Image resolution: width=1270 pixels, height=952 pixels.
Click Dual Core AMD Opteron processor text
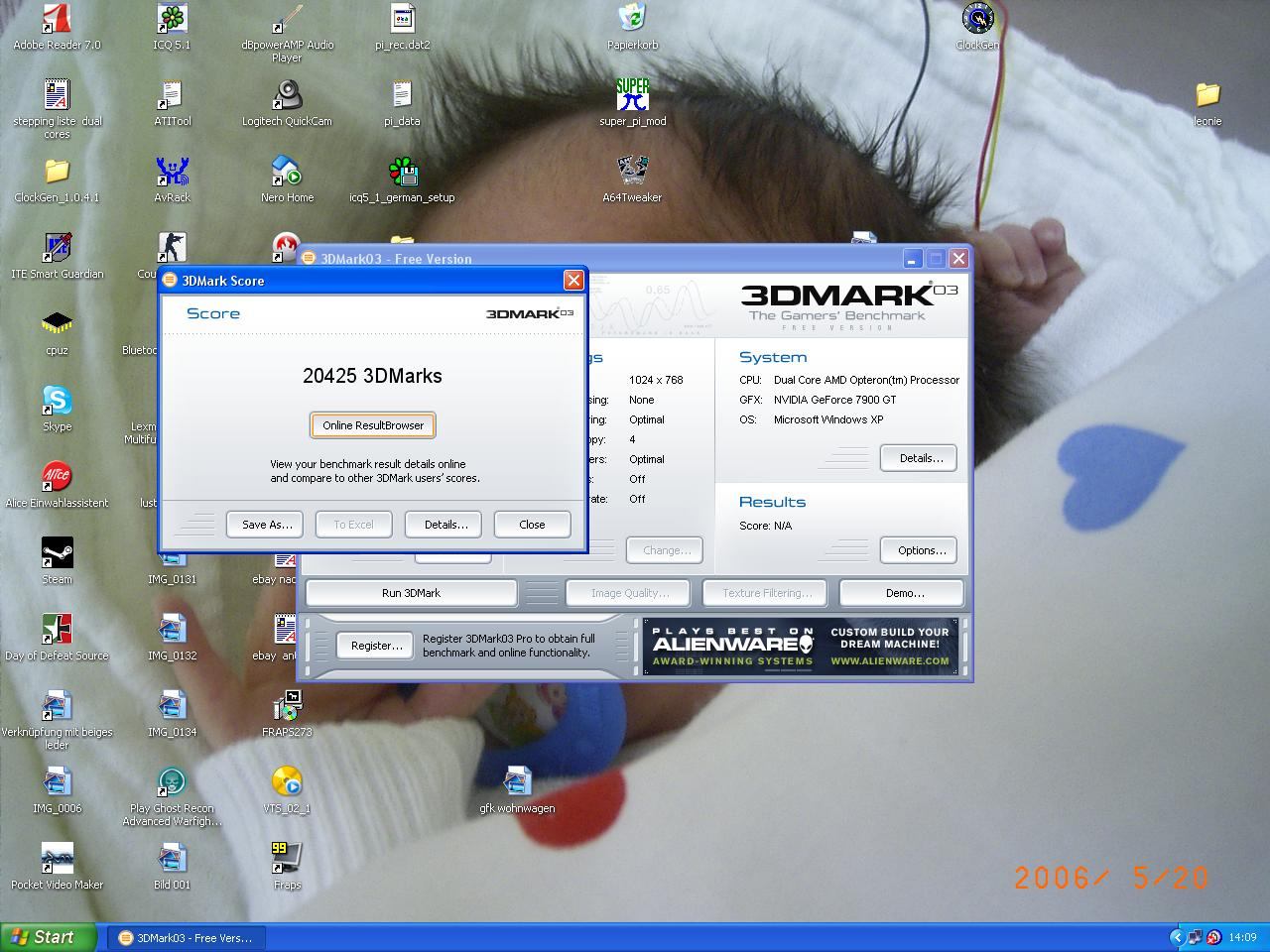click(x=866, y=380)
